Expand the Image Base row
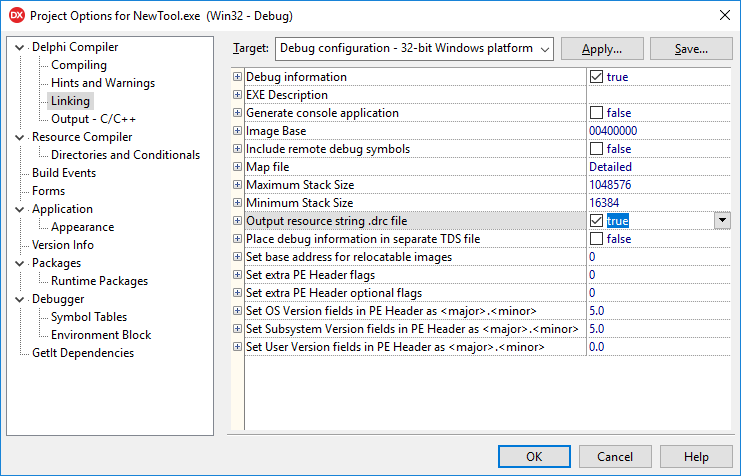This screenshot has width=741, height=476. pyautogui.click(x=237, y=130)
